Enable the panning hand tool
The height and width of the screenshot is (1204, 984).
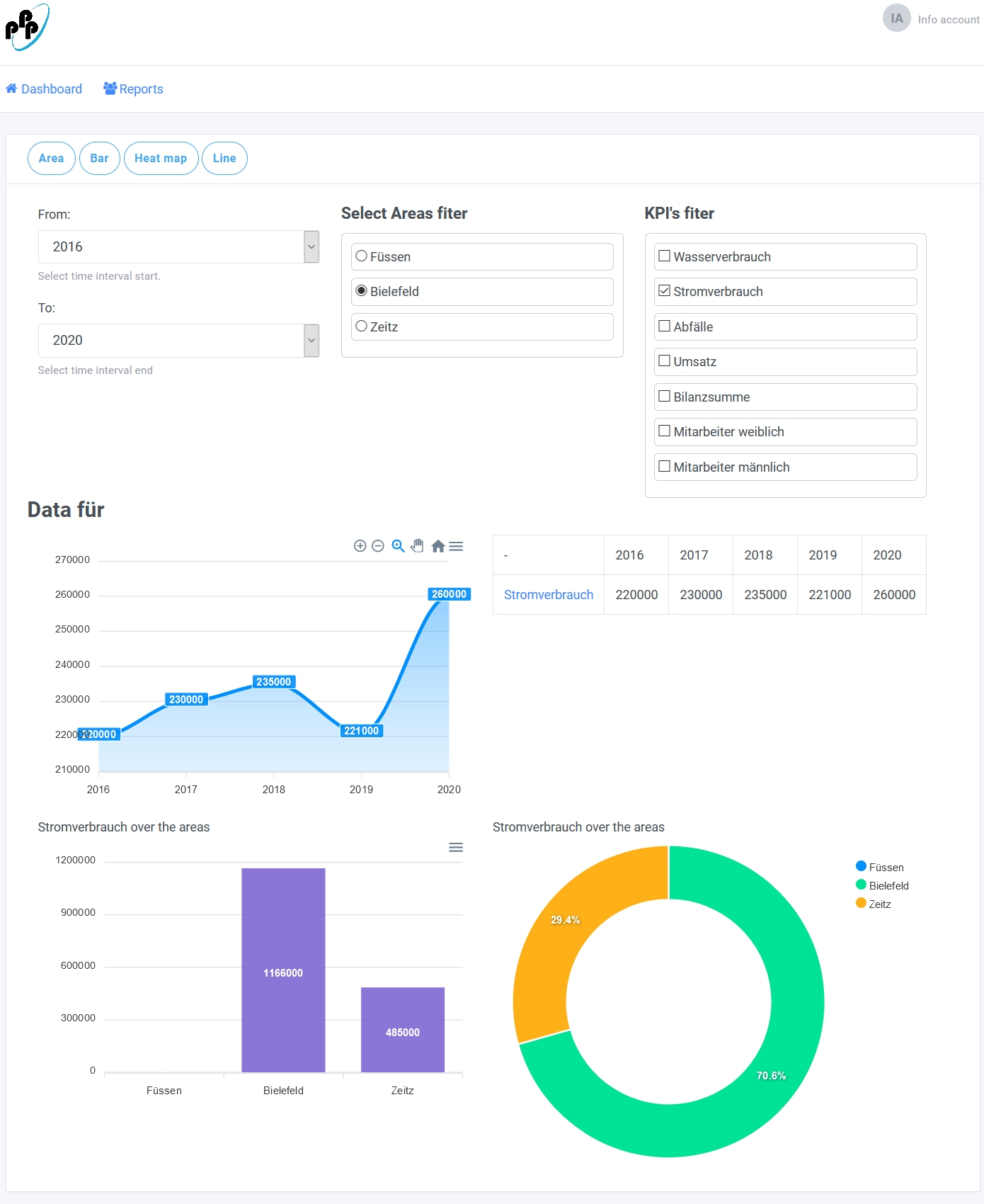418,546
